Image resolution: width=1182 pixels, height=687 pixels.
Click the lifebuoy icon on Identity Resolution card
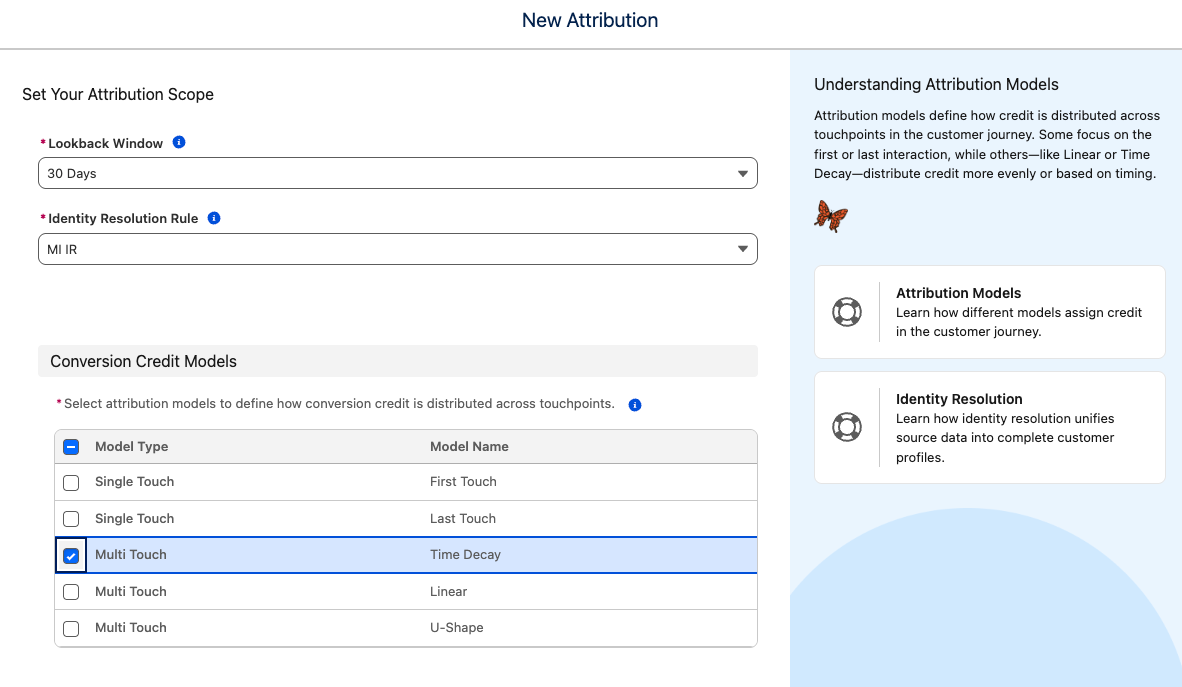(847, 428)
